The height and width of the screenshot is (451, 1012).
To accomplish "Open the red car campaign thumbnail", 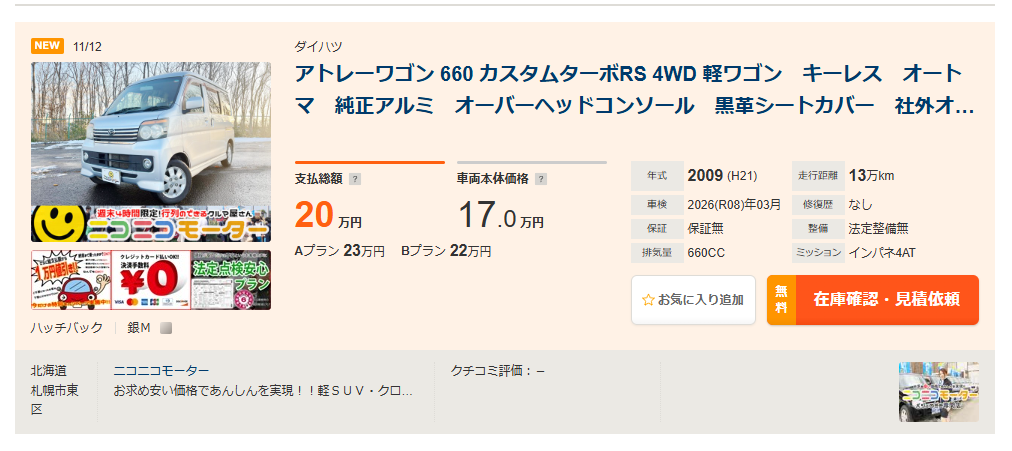I will [70, 280].
